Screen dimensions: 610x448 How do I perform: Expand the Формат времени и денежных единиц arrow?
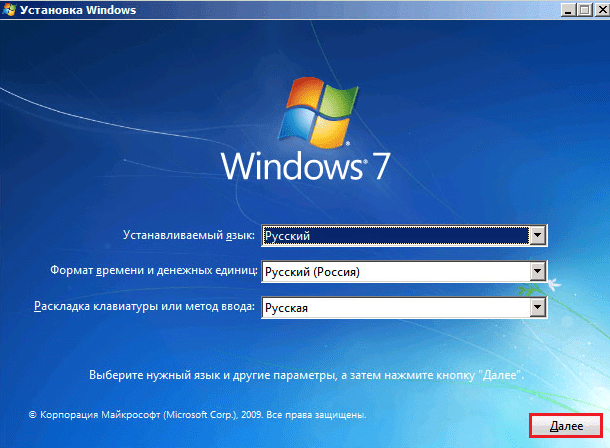point(538,271)
